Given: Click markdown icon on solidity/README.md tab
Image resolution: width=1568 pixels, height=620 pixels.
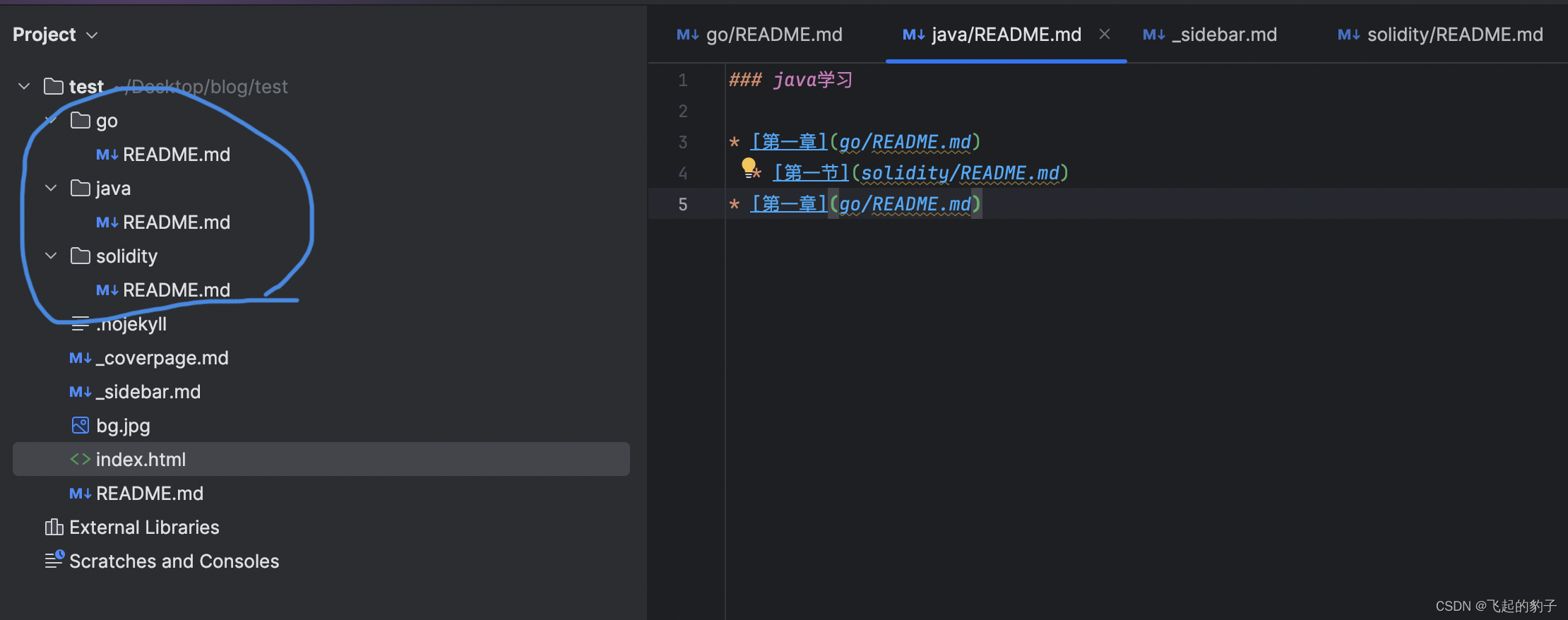Looking at the screenshot, I should pyautogui.click(x=1349, y=35).
